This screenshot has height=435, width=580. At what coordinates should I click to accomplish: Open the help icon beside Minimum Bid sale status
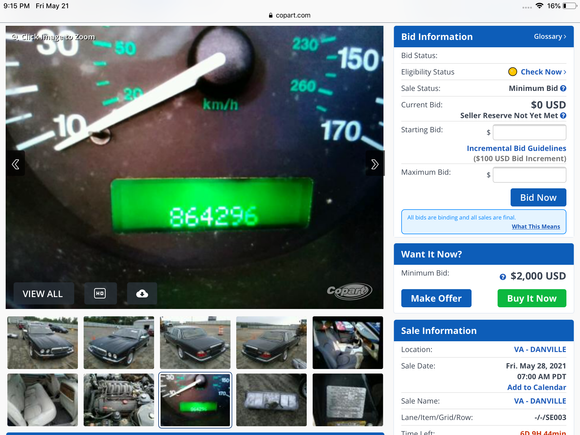pyautogui.click(x=563, y=88)
